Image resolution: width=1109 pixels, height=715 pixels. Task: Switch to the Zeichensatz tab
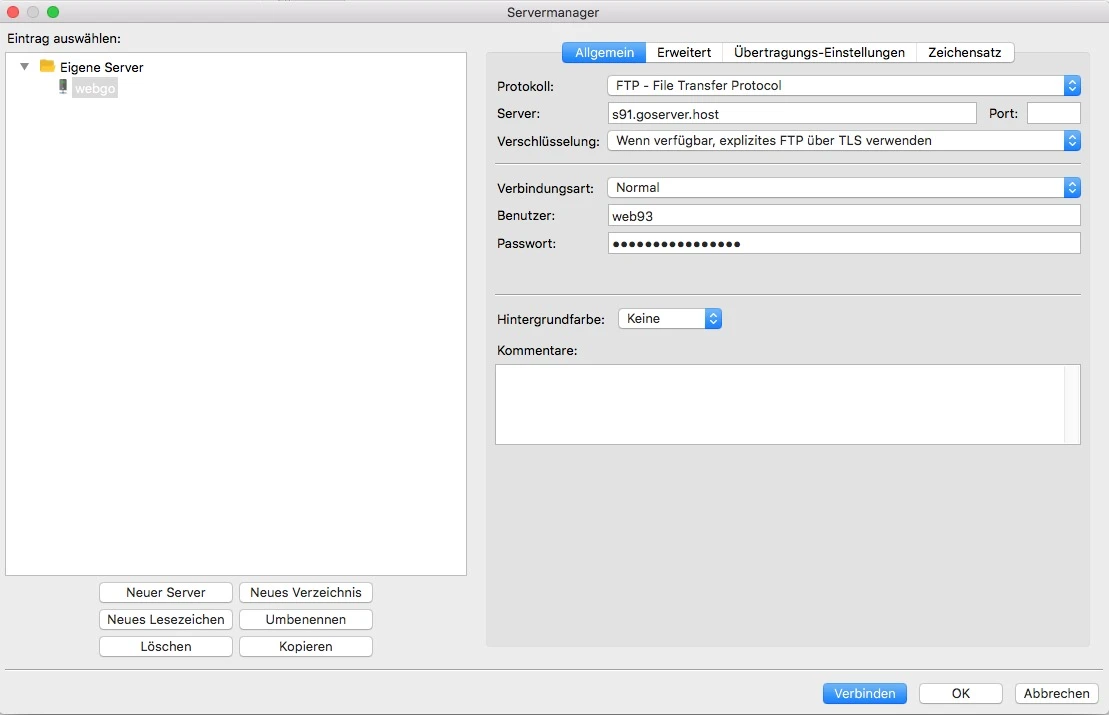point(965,51)
